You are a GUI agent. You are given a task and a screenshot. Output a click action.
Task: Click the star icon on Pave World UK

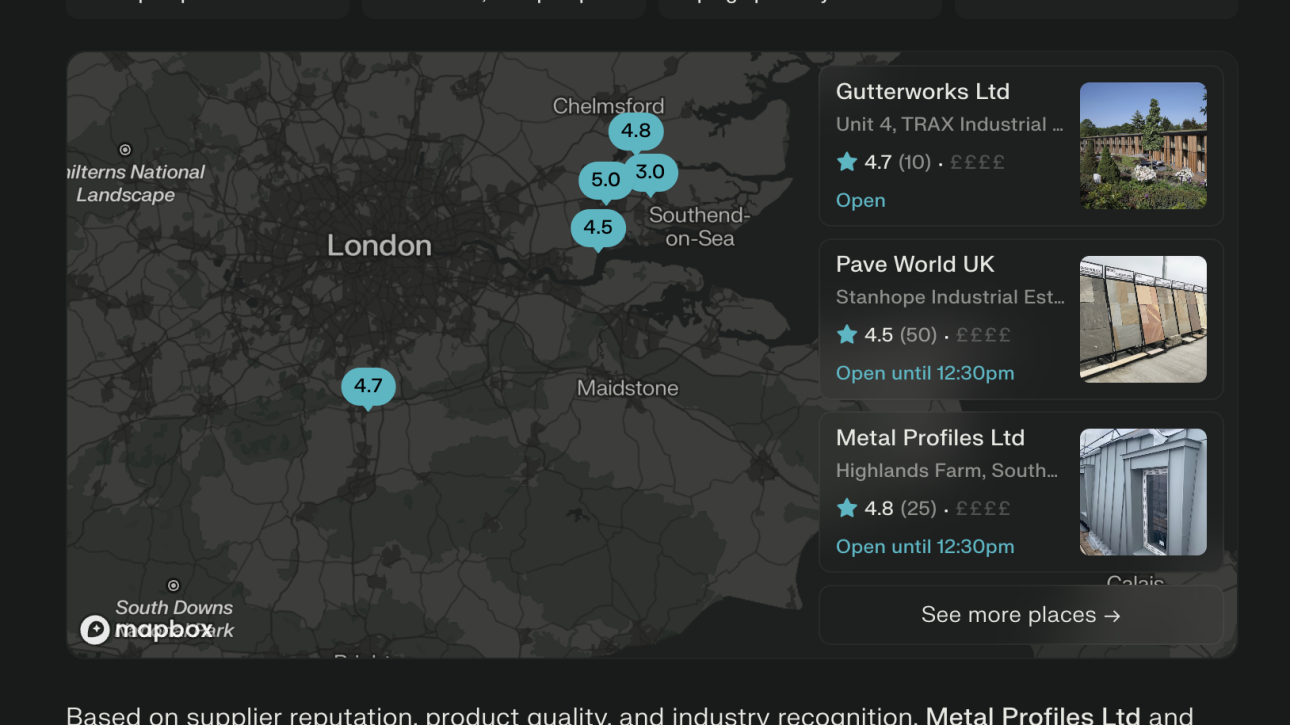tap(847, 335)
